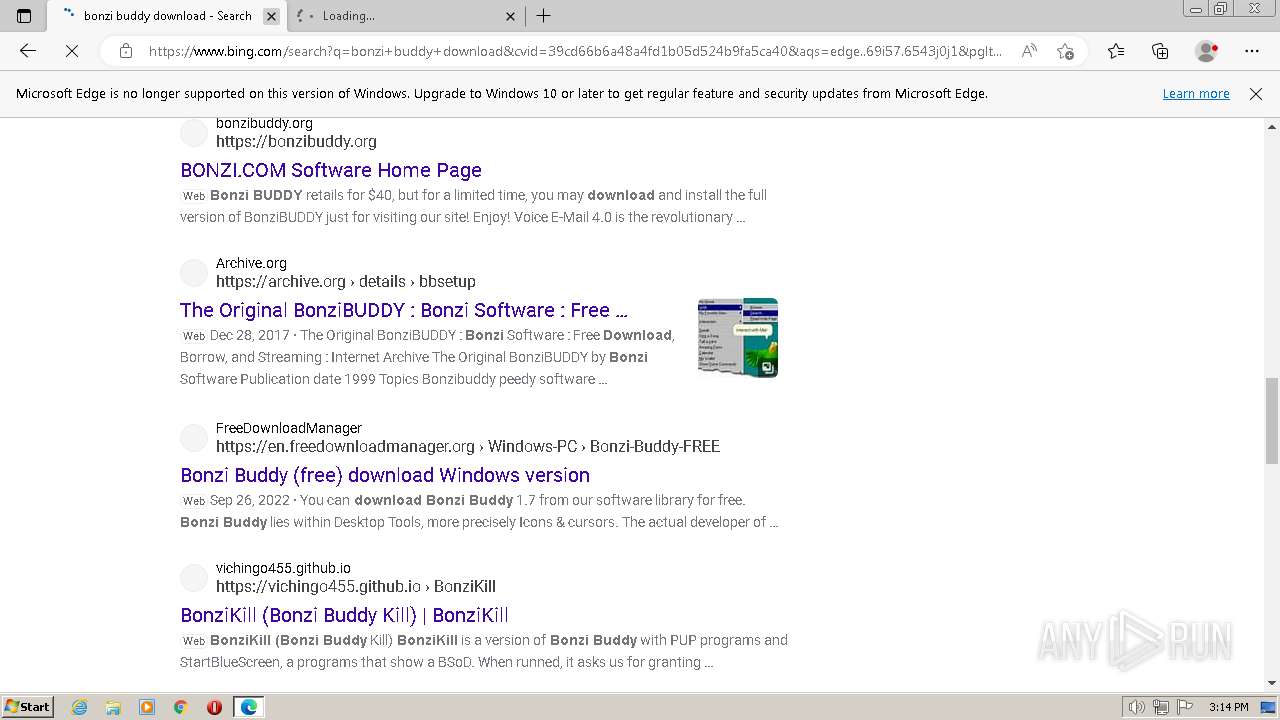Open The Original BonziBUDDY archive result
Screen dimensions: 1280x720
[404, 310]
